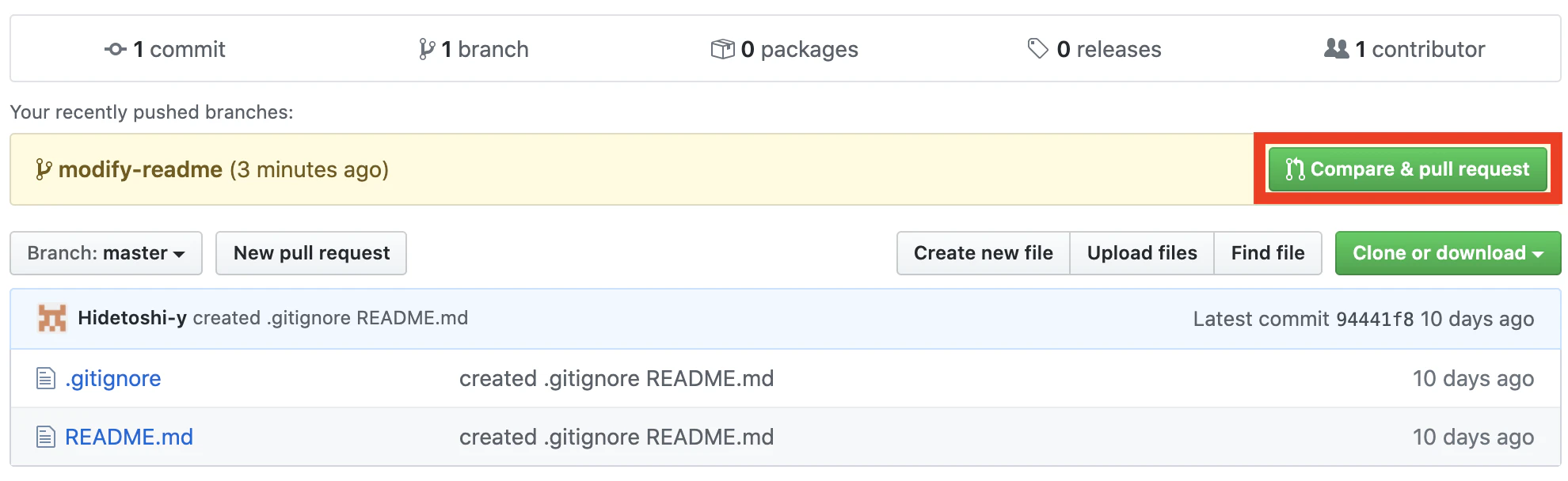Click the README.md file icon
This screenshot has height=481, width=1568.
pos(46,437)
